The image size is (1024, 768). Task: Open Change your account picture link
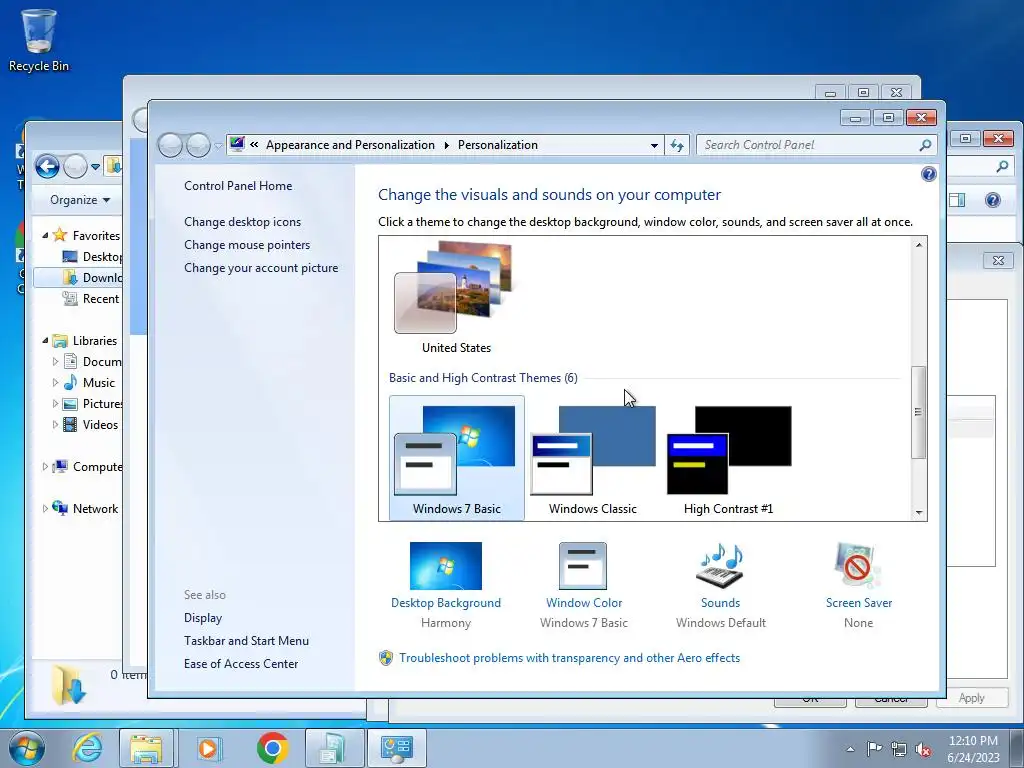pyautogui.click(x=261, y=268)
